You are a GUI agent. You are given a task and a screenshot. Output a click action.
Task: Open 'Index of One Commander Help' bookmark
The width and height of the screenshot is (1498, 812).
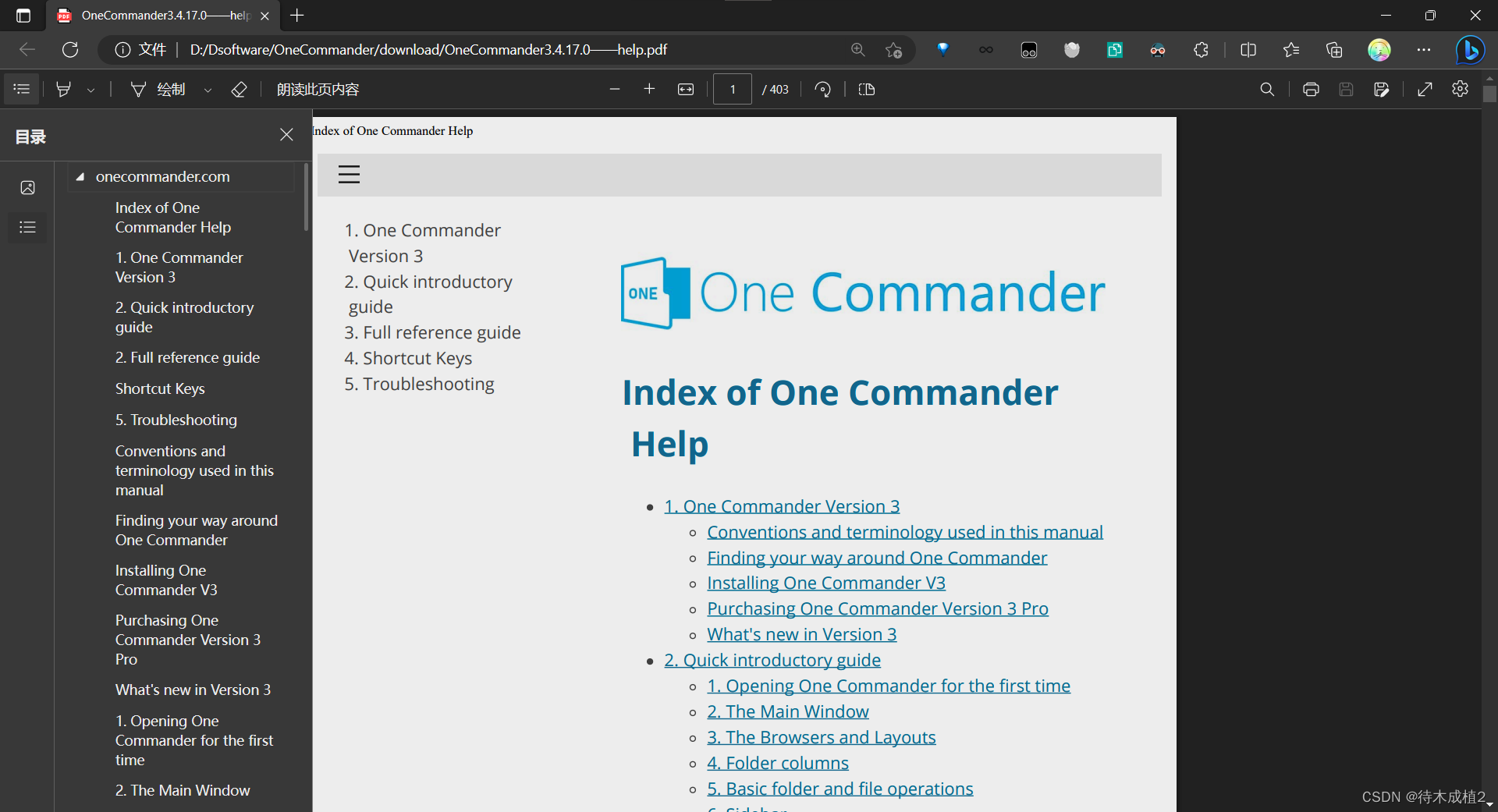click(x=173, y=218)
